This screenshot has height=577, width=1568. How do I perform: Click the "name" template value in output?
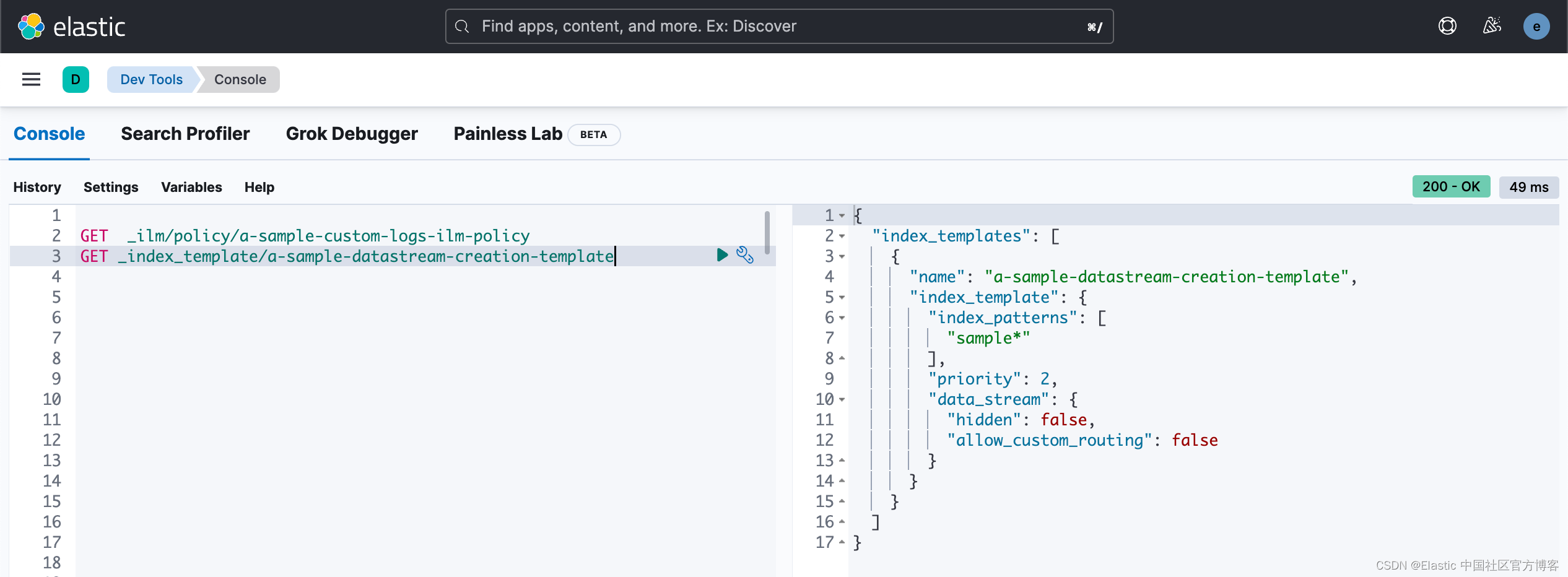click(x=1167, y=277)
